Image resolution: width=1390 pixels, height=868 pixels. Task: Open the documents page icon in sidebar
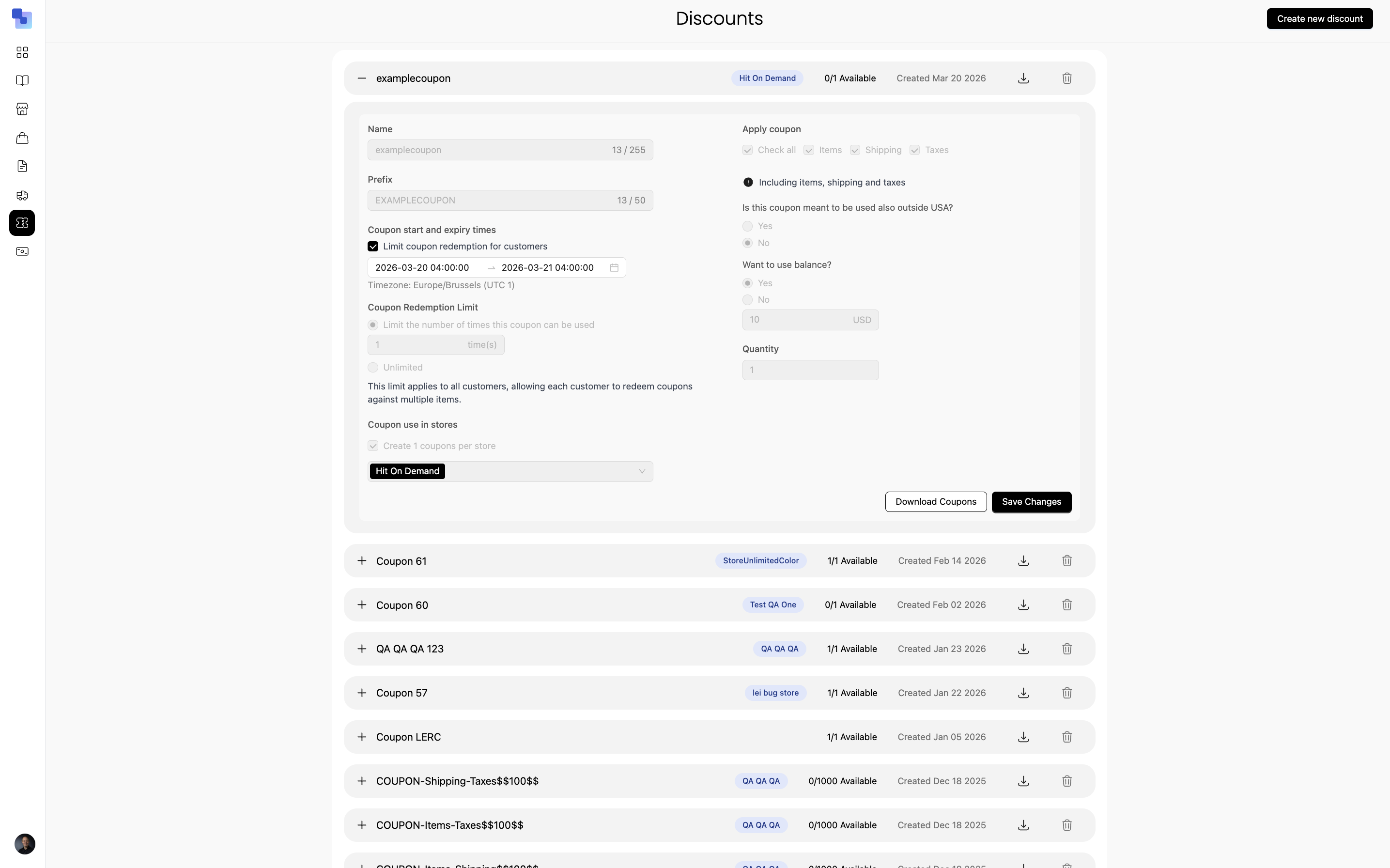point(22,167)
